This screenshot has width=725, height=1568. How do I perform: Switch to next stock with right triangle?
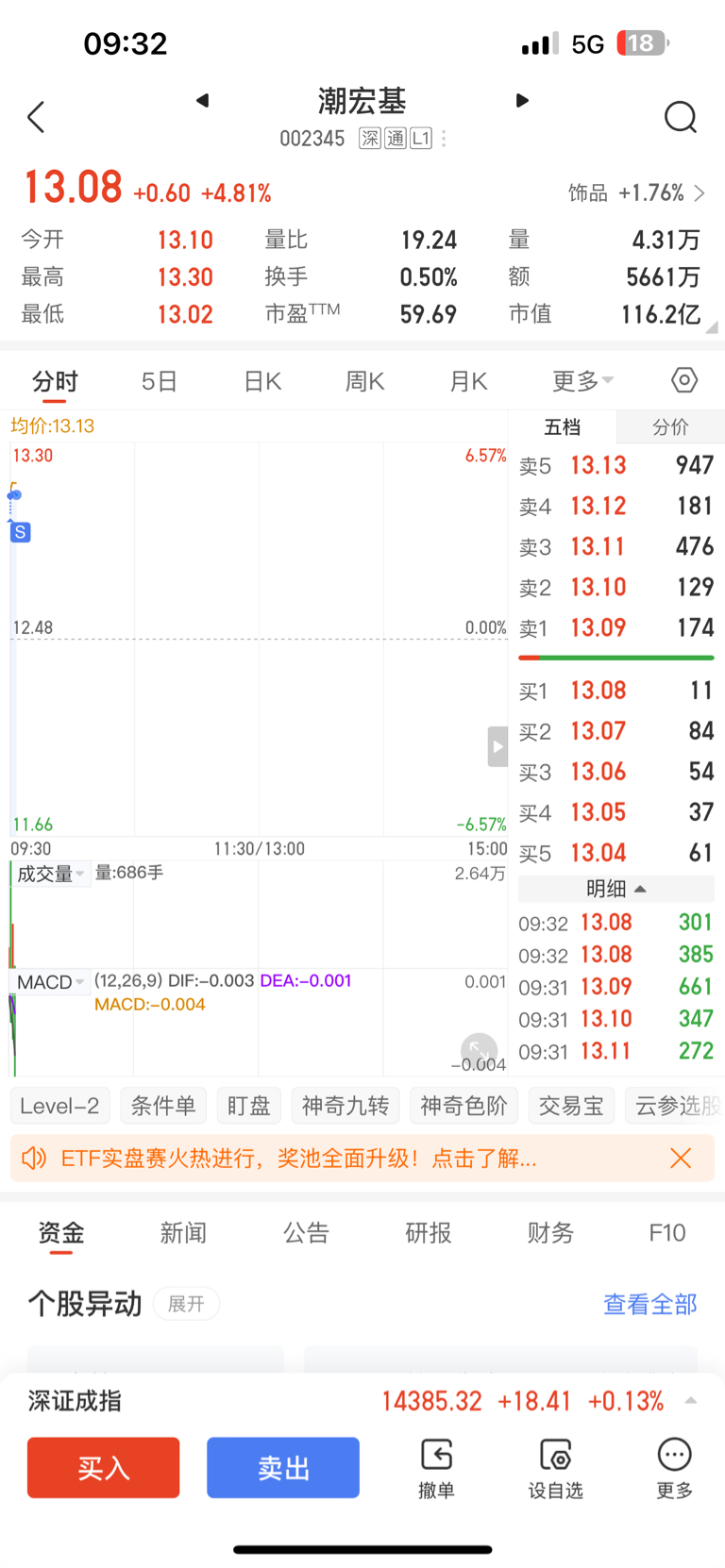[522, 100]
